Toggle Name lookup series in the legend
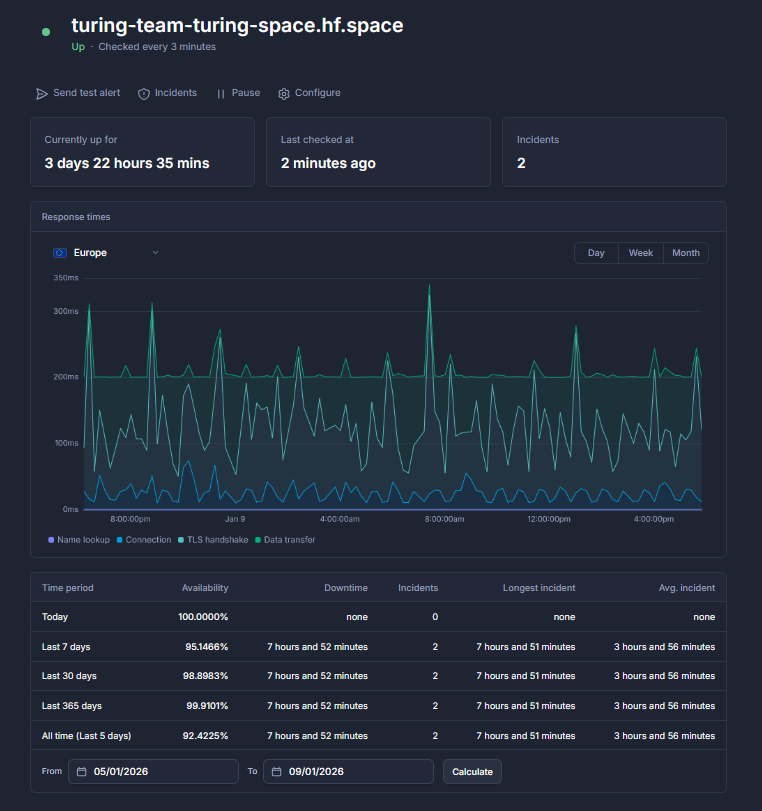The width and height of the screenshot is (762, 811). pos(79,540)
